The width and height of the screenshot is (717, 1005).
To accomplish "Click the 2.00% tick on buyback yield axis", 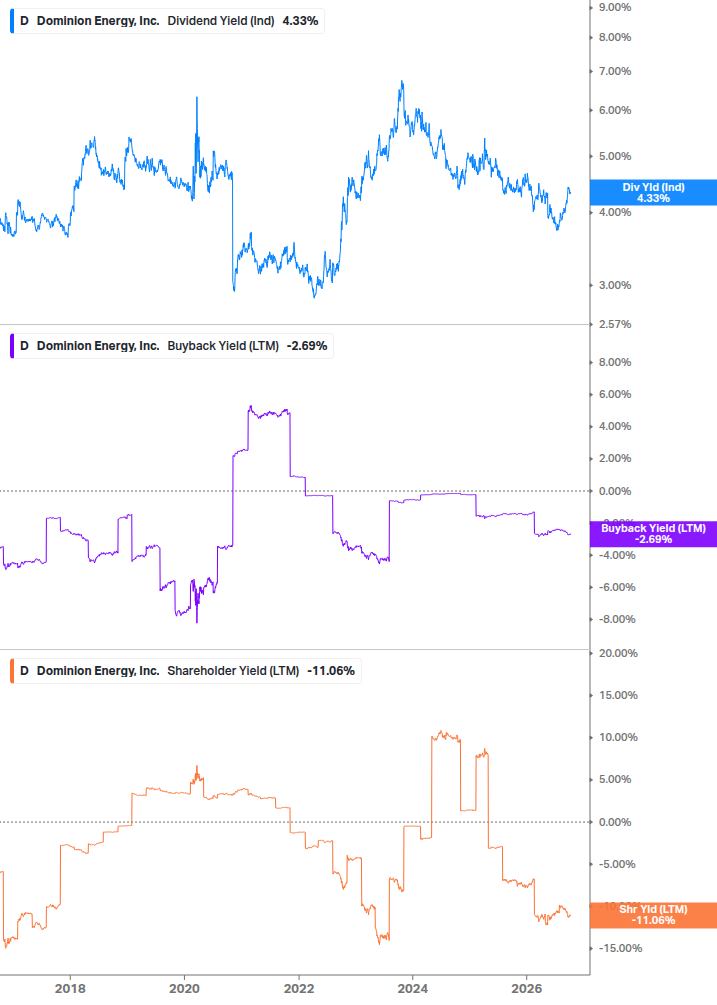I will (615, 458).
